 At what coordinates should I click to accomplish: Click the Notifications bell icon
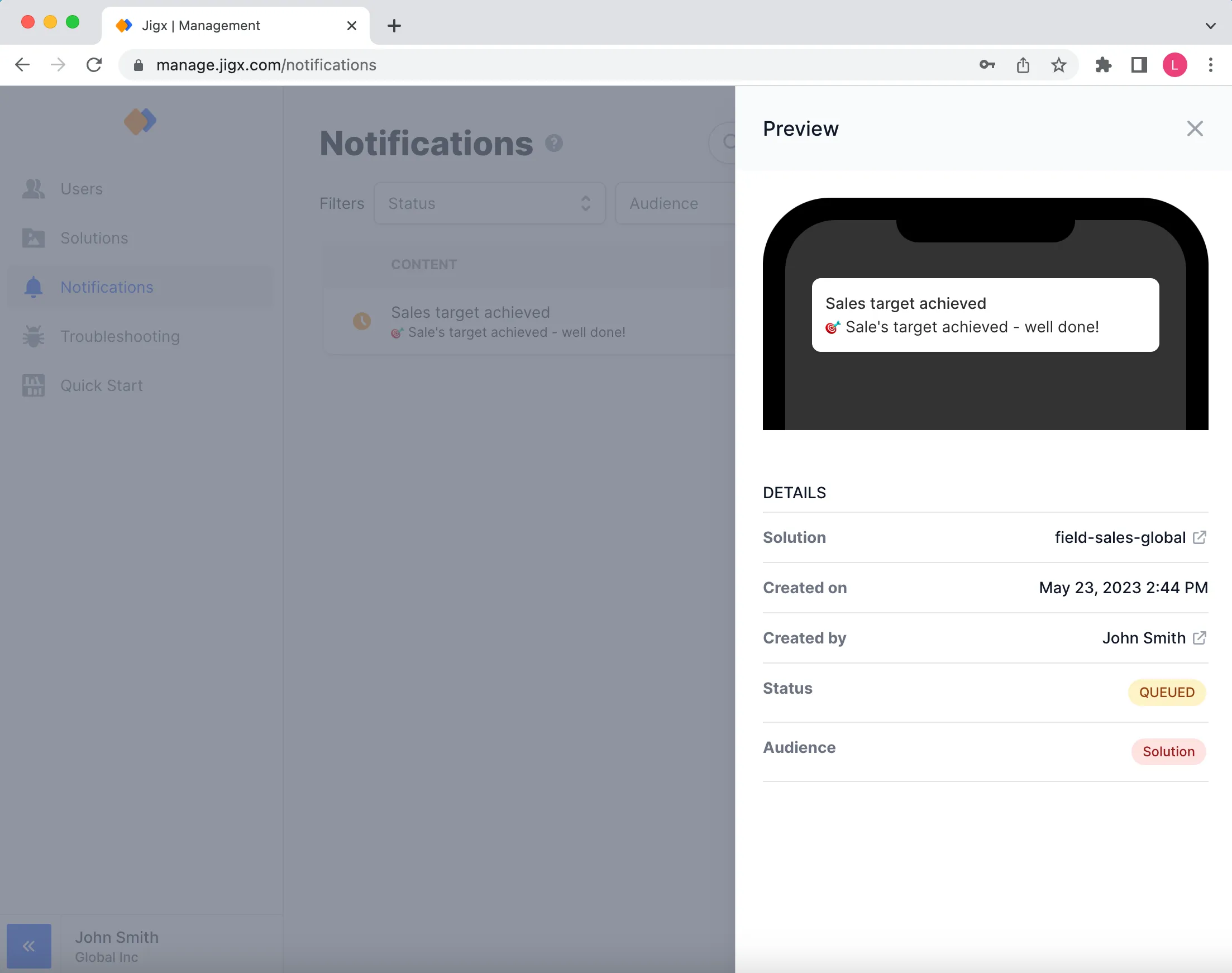[x=34, y=287]
